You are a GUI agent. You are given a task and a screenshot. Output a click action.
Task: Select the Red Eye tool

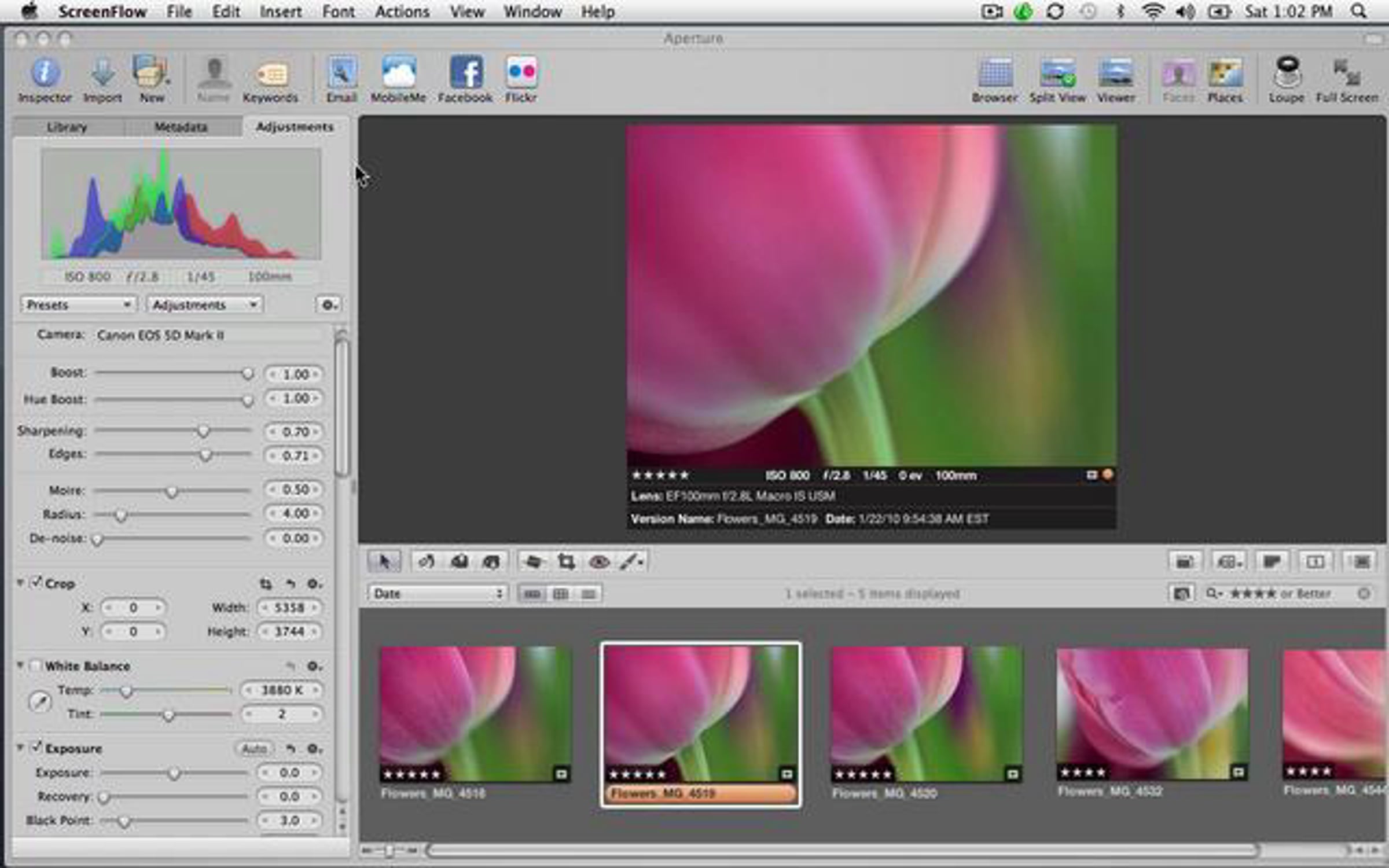click(x=599, y=561)
